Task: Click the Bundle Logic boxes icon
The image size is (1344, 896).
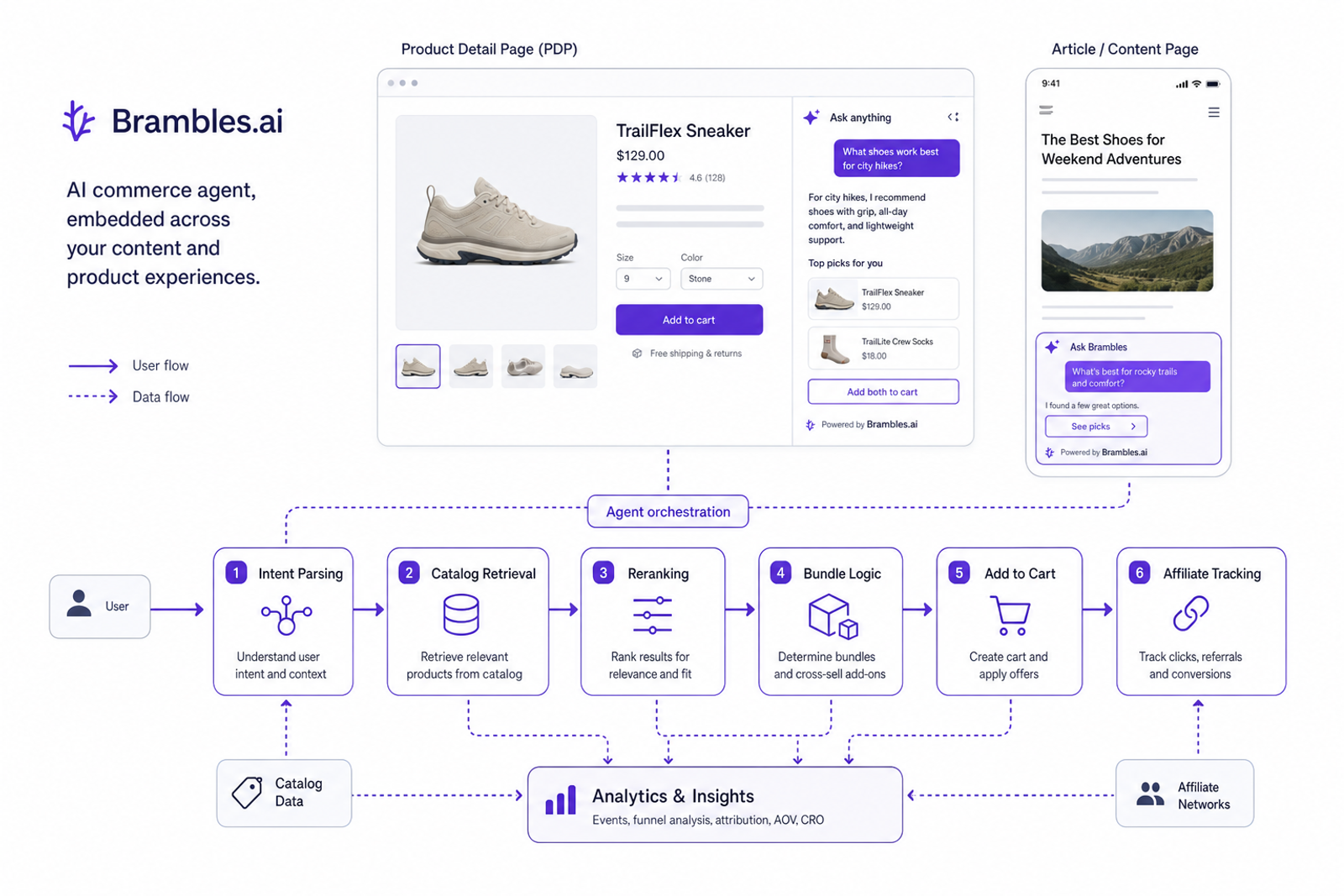Action: point(833,616)
